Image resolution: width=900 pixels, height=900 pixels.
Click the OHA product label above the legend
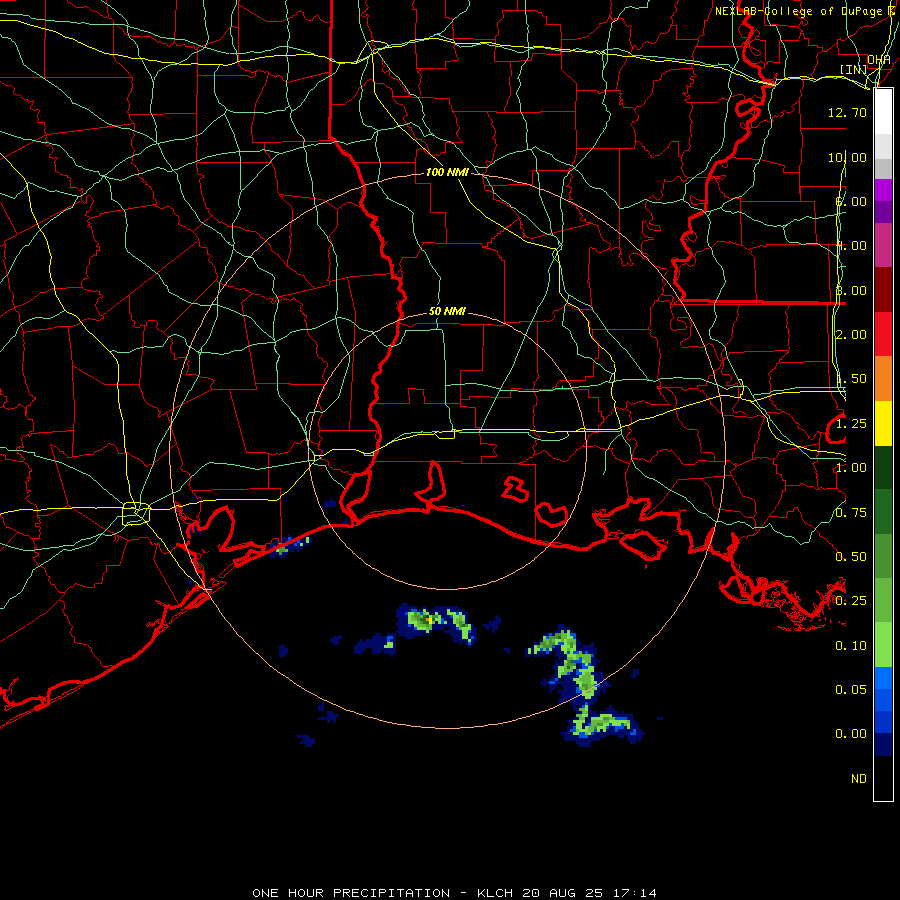[878, 59]
